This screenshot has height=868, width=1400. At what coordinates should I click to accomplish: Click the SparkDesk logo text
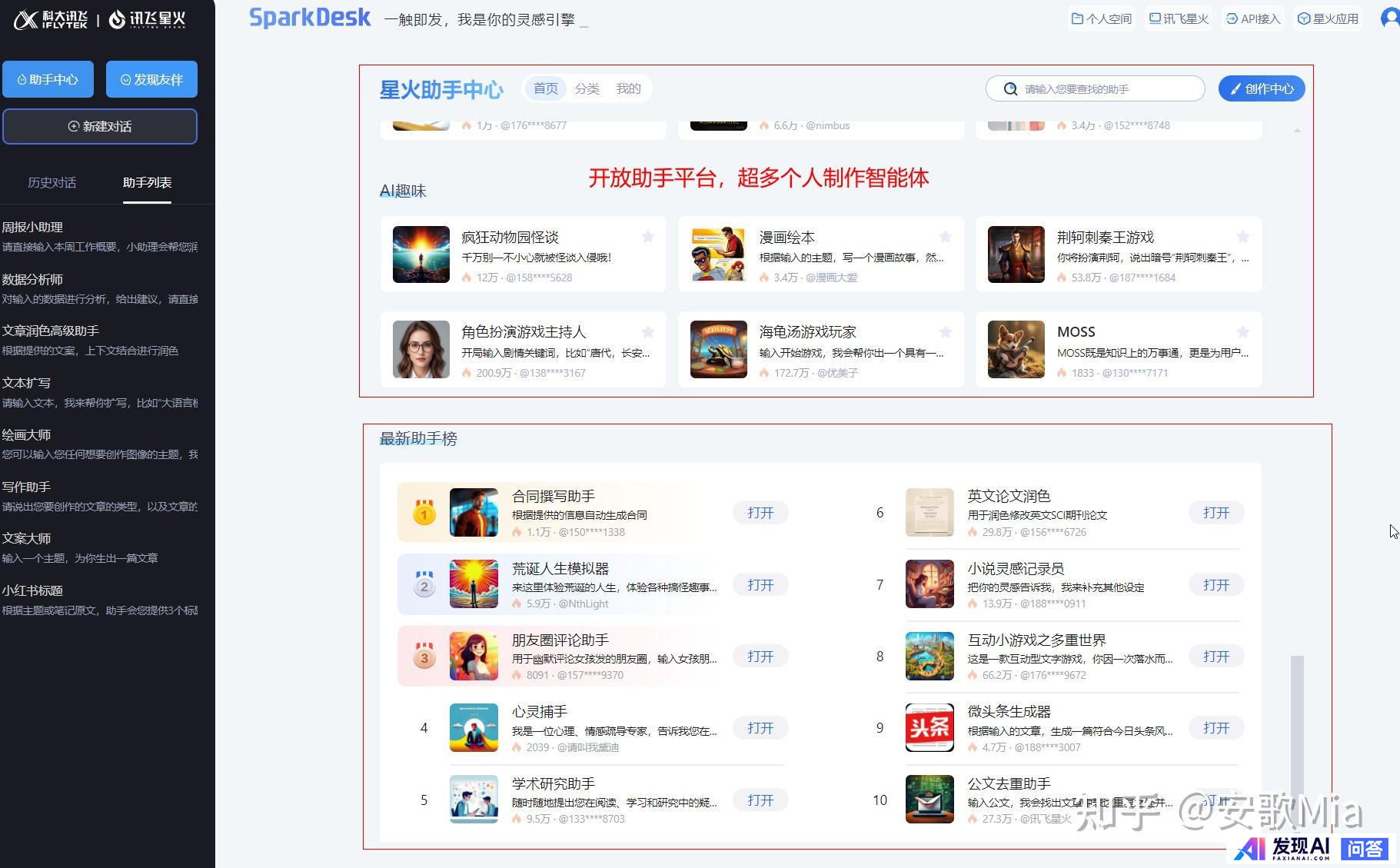(x=310, y=18)
